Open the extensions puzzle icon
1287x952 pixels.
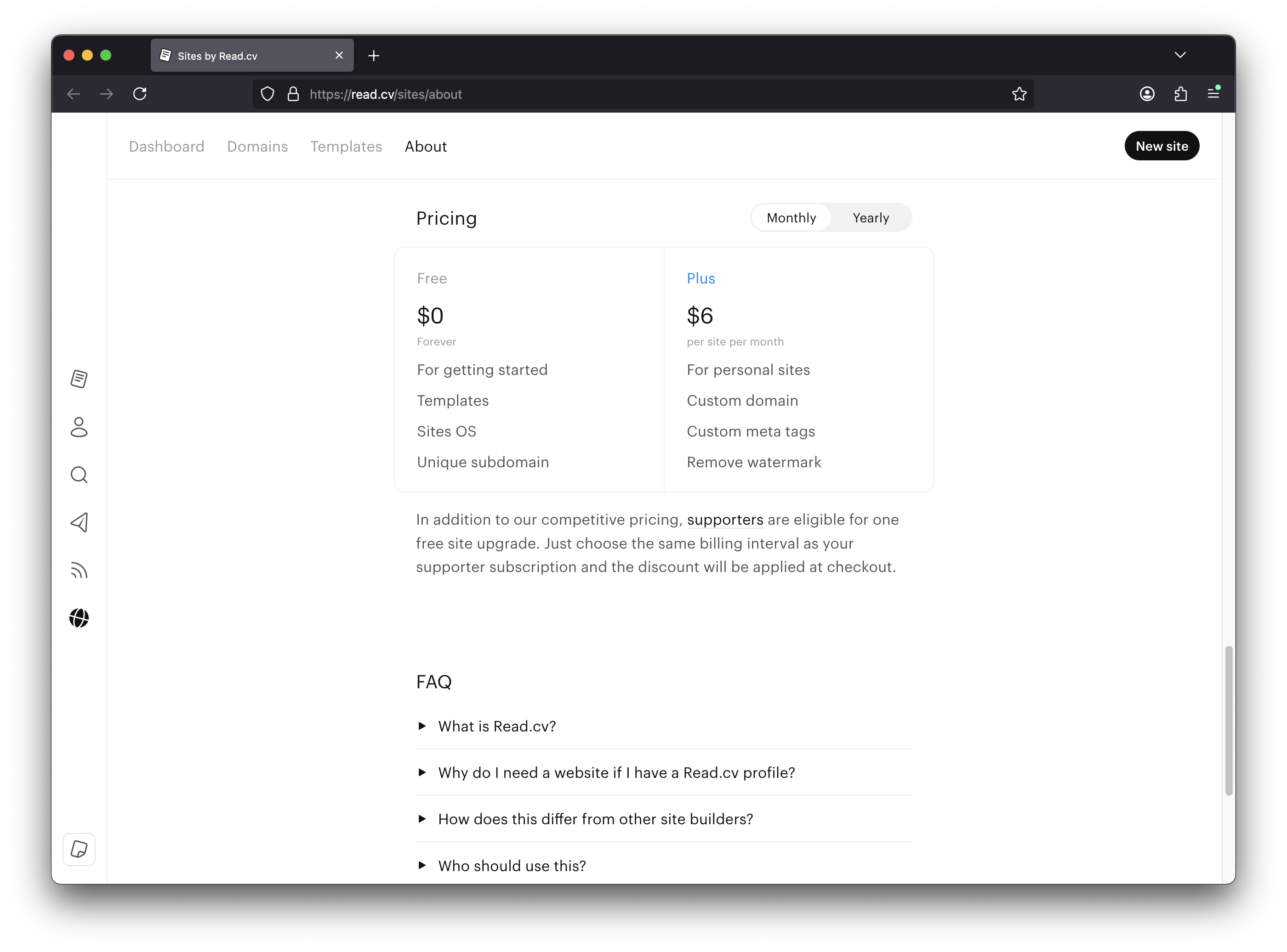point(1180,94)
